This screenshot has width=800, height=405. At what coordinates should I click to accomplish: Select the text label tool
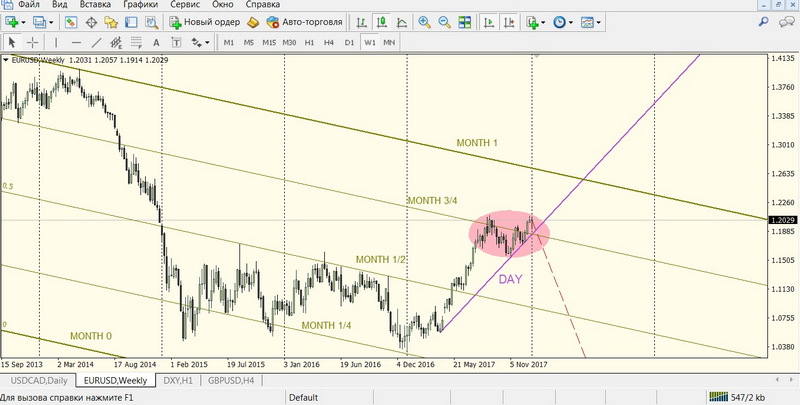pyautogui.click(x=156, y=43)
